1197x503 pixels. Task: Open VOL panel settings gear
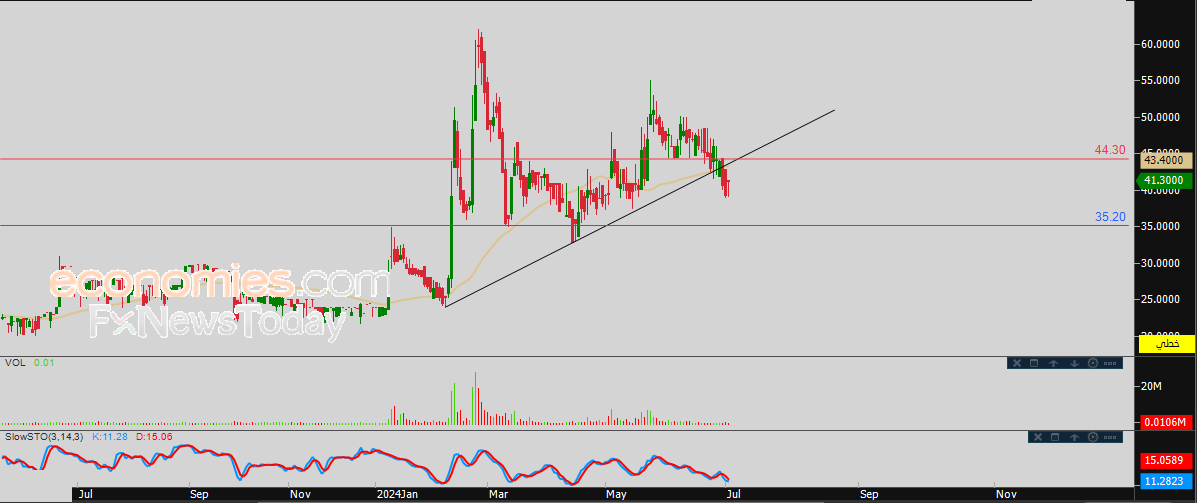tap(1092, 363)
